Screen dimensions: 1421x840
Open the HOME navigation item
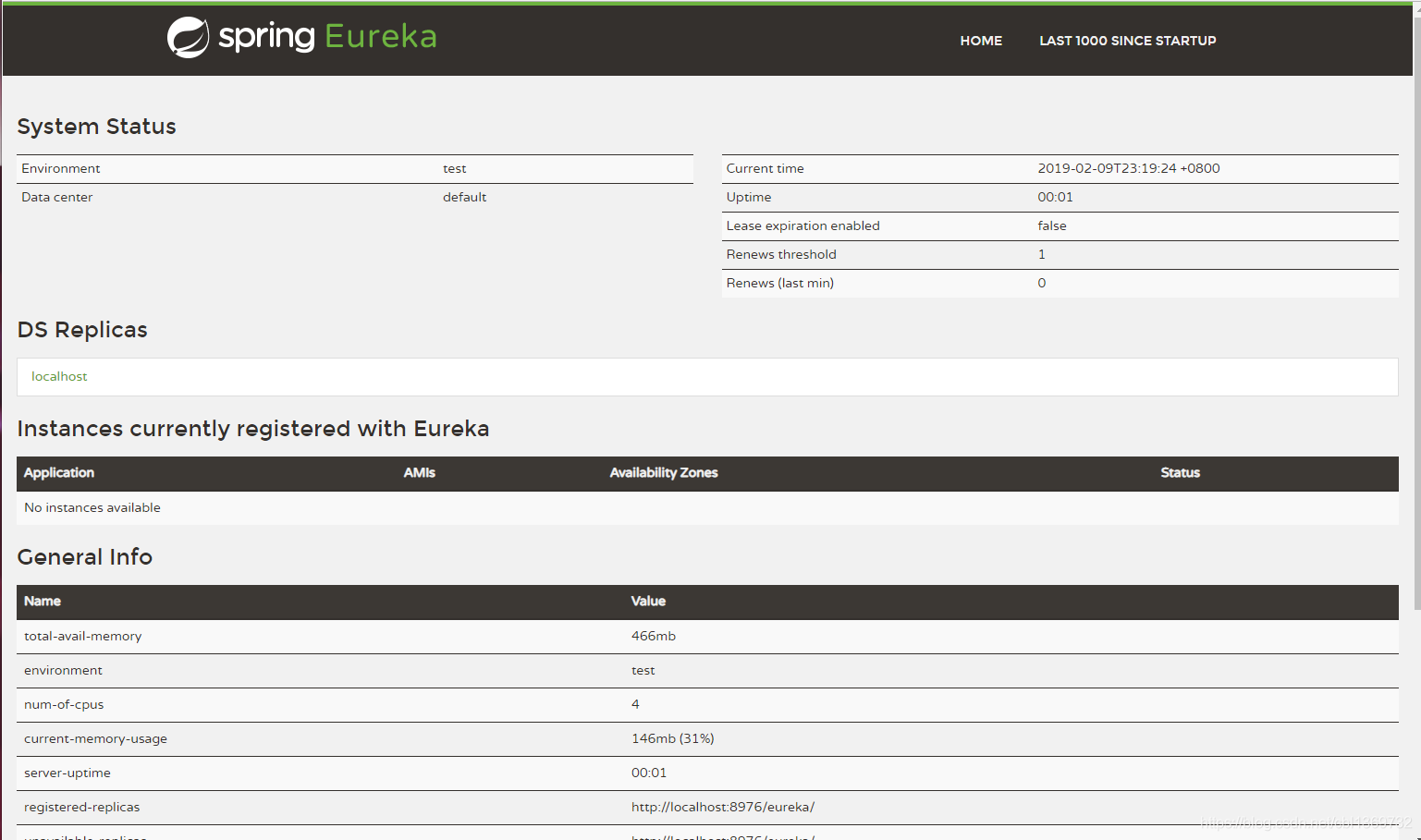981,41
